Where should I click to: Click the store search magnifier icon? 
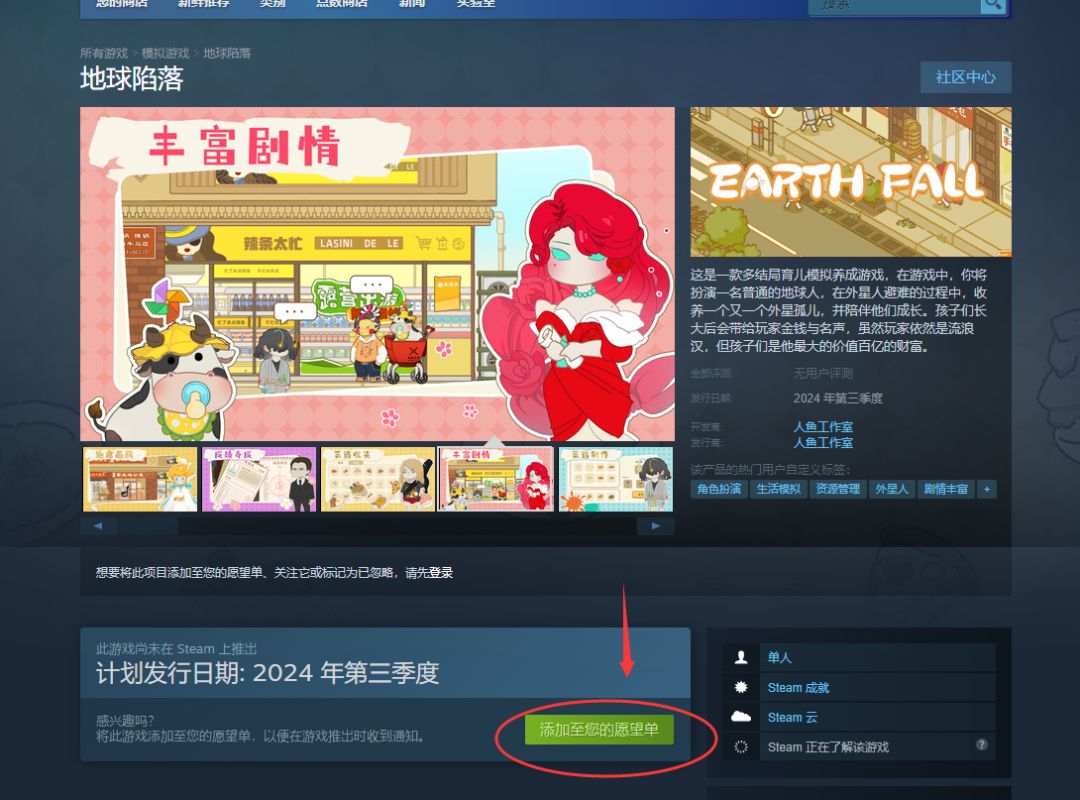click(993, 5)
